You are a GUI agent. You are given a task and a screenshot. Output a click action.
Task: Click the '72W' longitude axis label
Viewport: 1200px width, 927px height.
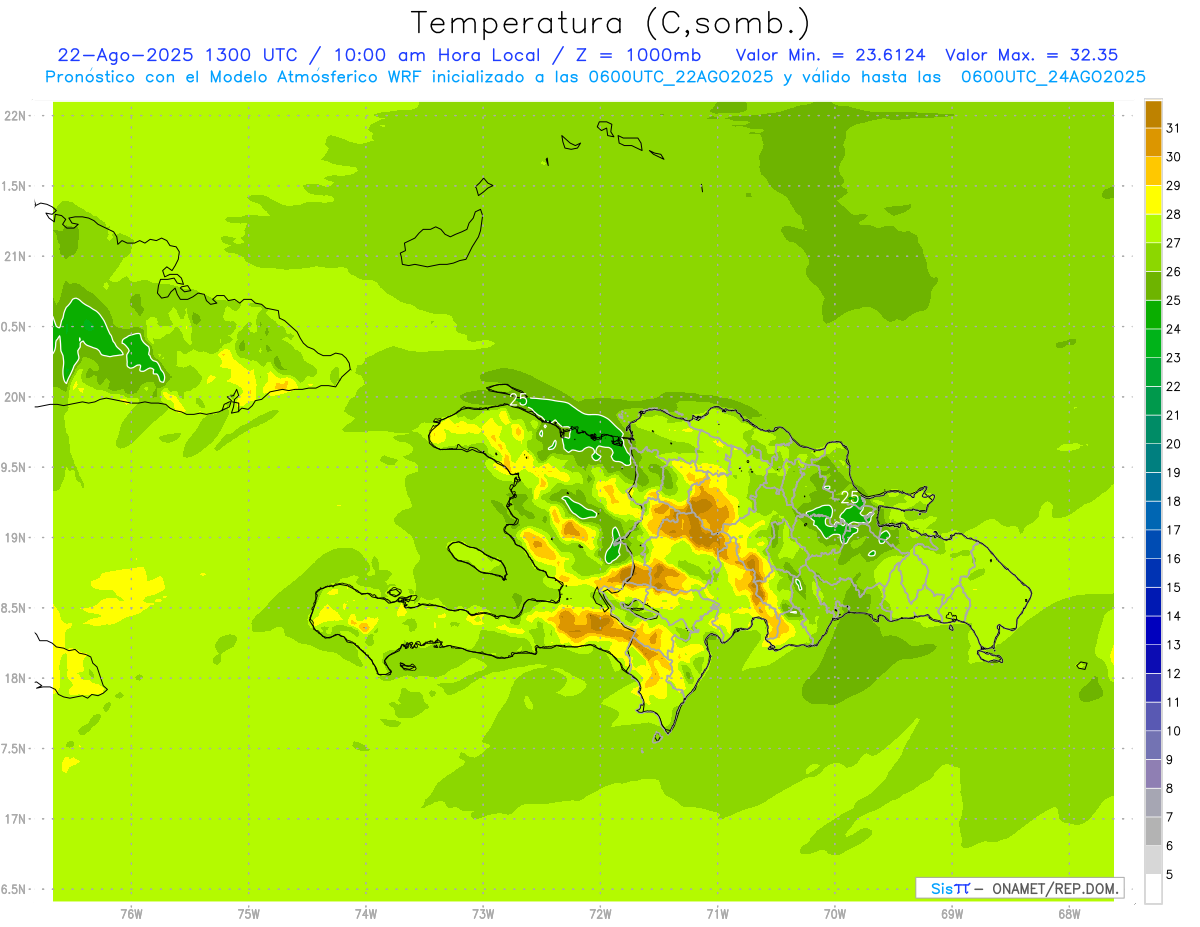[x=600, y=913]
